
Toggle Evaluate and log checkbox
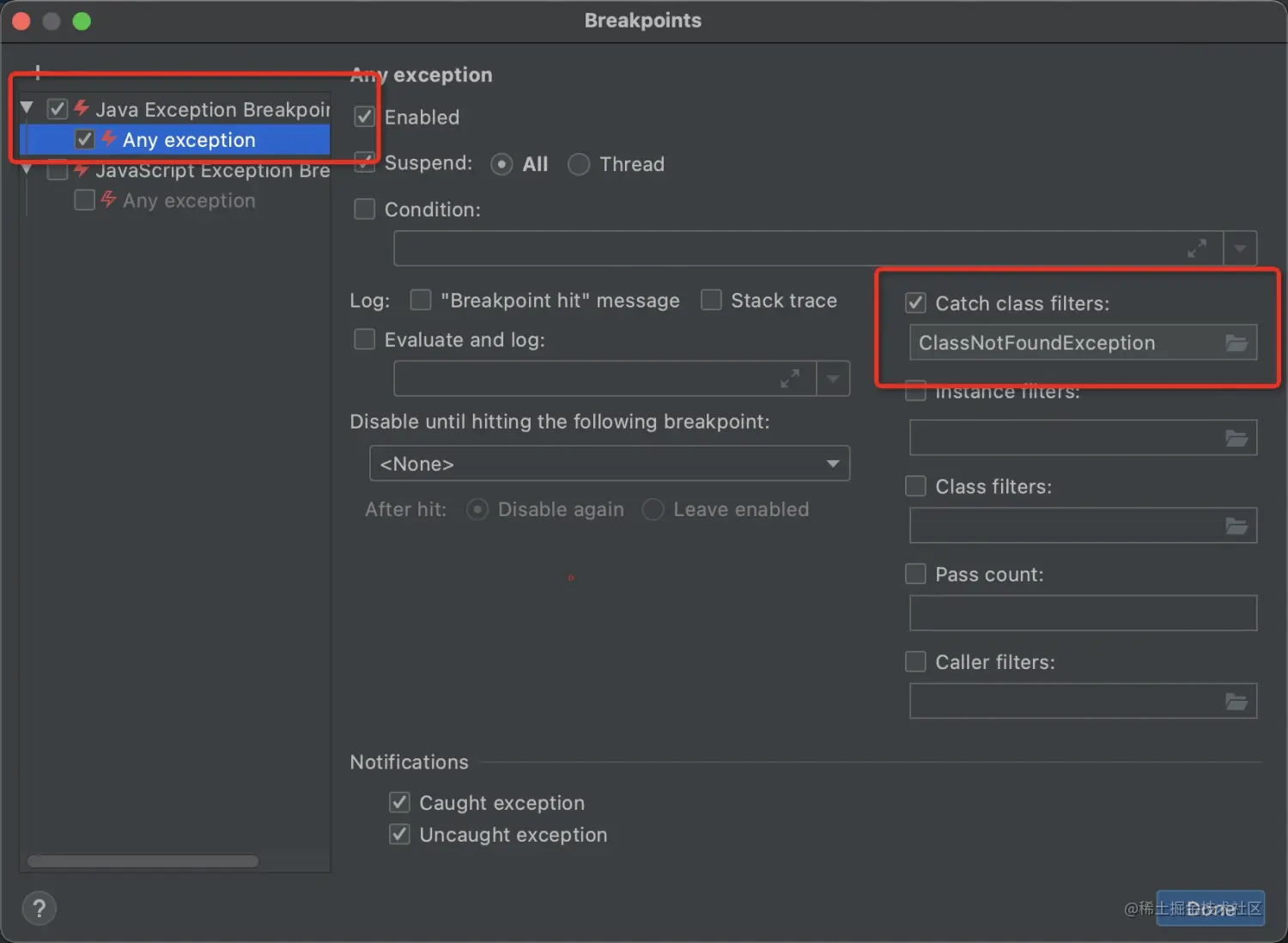[x=364, y=339]
